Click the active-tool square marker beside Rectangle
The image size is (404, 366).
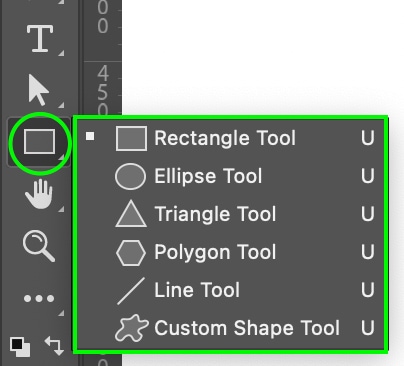click(90, 136)
